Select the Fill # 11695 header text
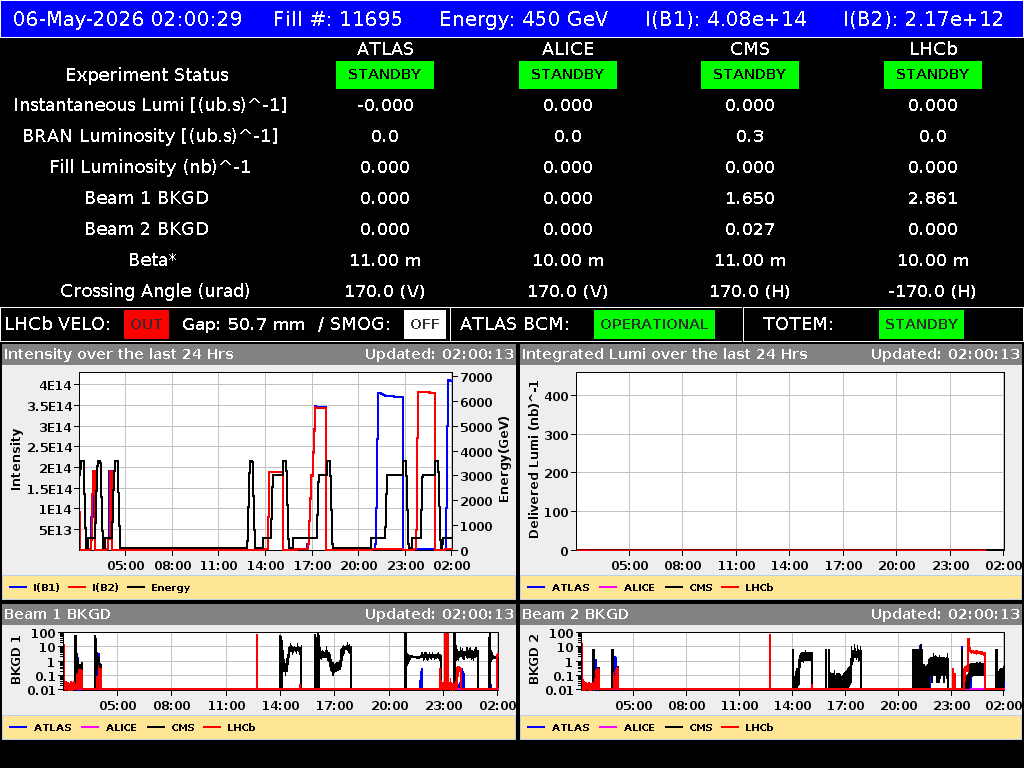The height and width of the screenshot is (768, 1024). (338, 18)
